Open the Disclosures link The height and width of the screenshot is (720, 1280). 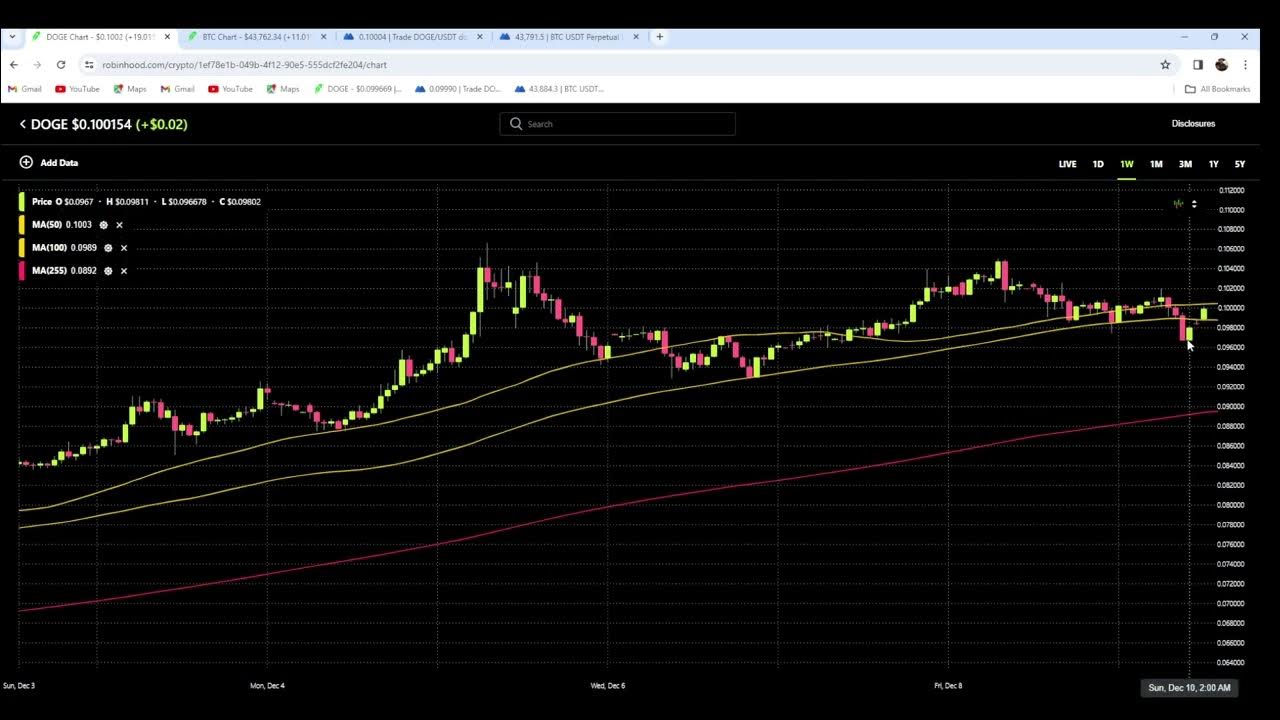[1193, 124]
